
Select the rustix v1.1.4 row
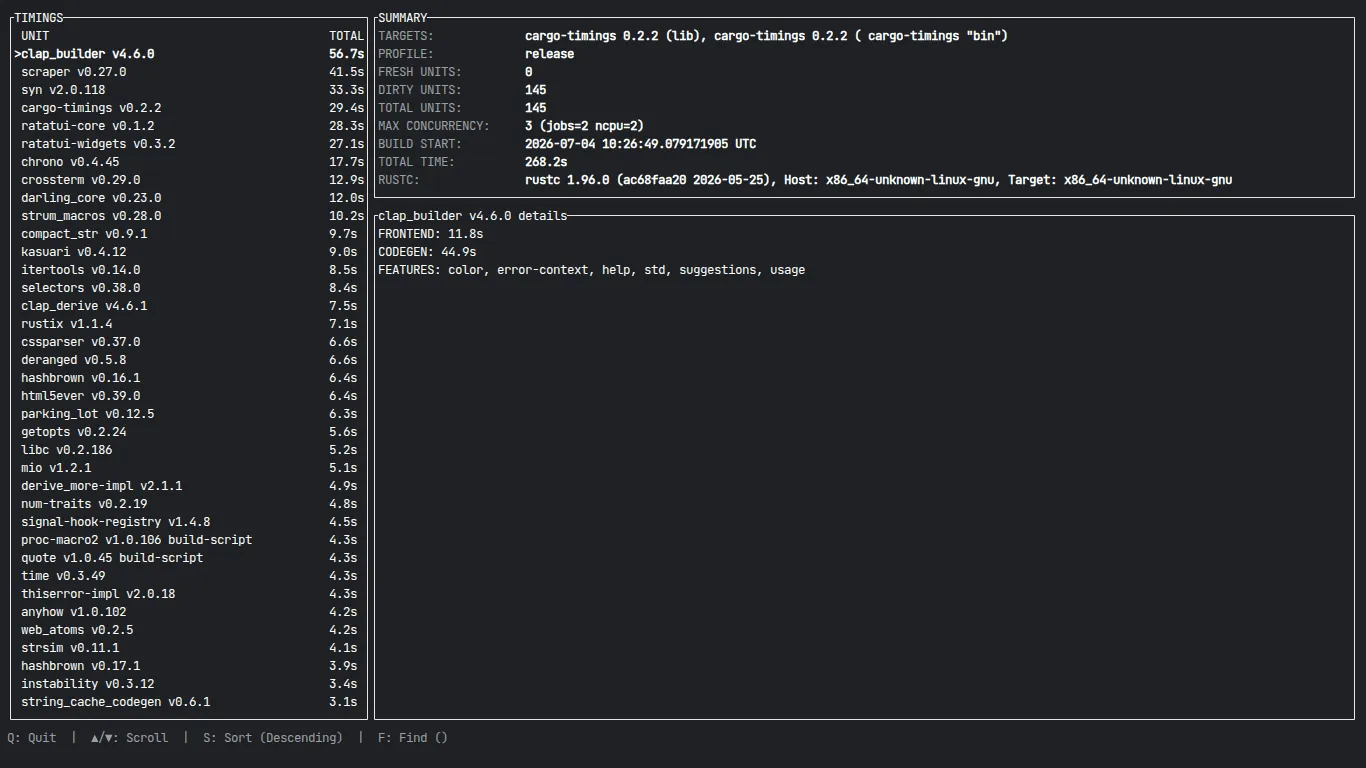tap(189, 324)
